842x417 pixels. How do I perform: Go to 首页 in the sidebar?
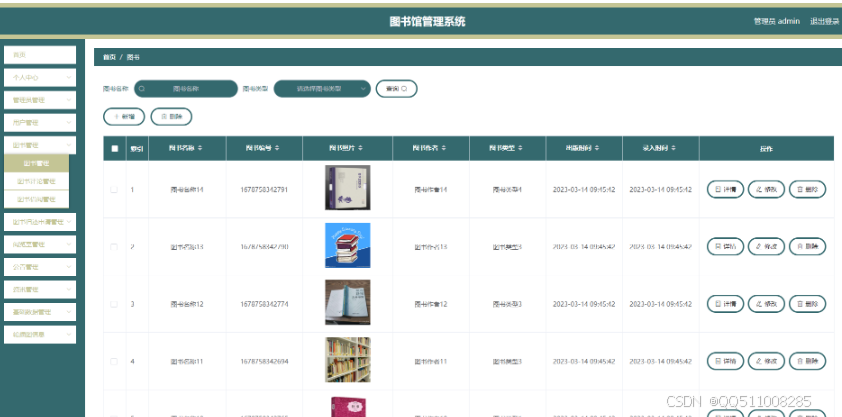point(40,55)
